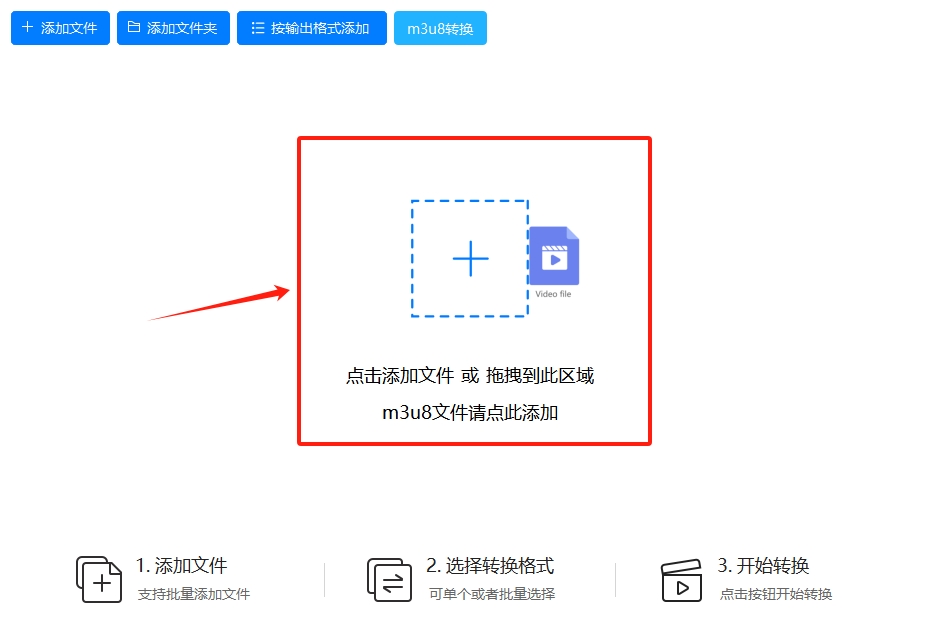This screenshot has height=639, width=940.
Task: Click the add-file icon beside 1. 添加文件
Action: (x=99, y=579)
